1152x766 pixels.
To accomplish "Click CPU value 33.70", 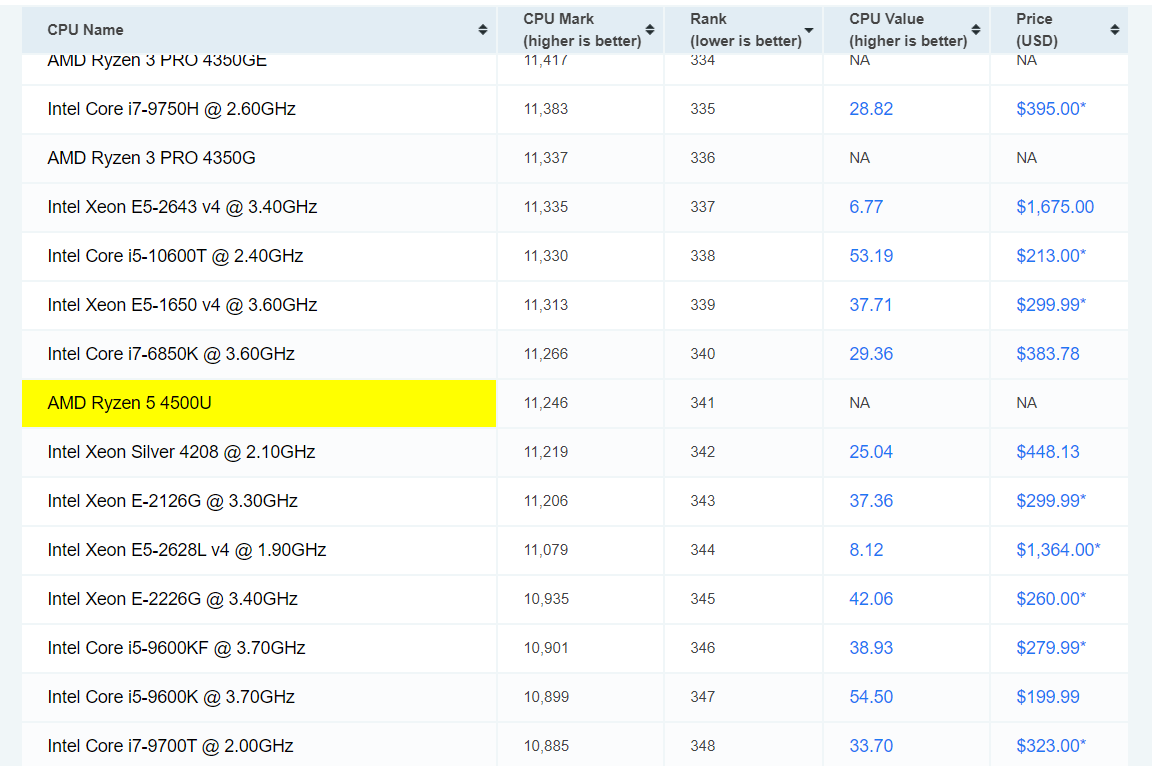I will (x=871, y=746).
